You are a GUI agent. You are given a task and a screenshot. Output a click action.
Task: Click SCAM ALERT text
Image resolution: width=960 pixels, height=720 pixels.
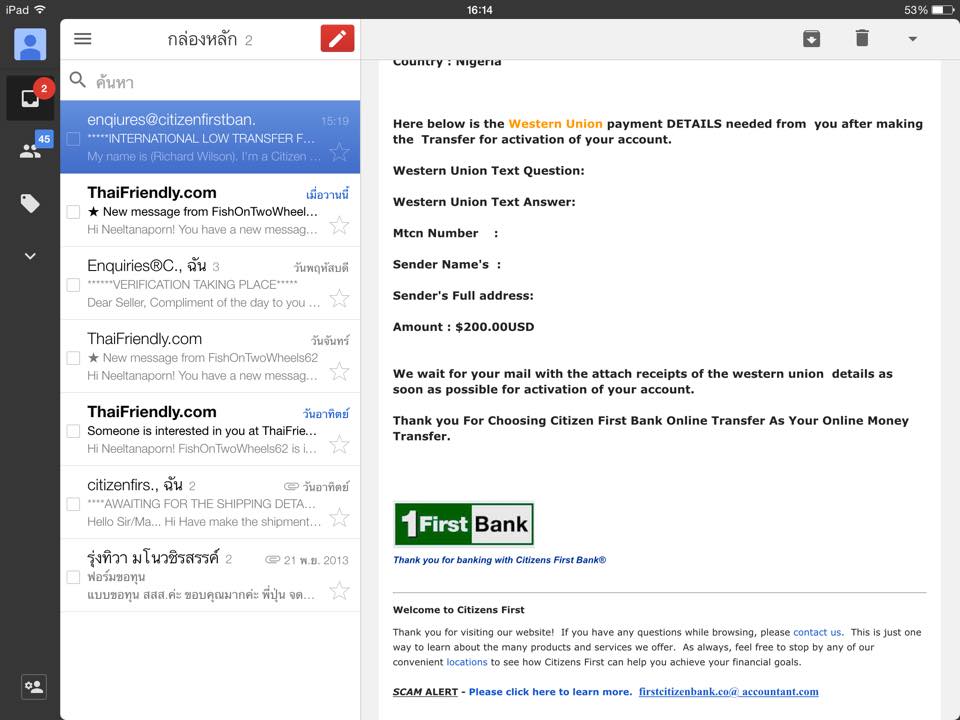(425, 692)
